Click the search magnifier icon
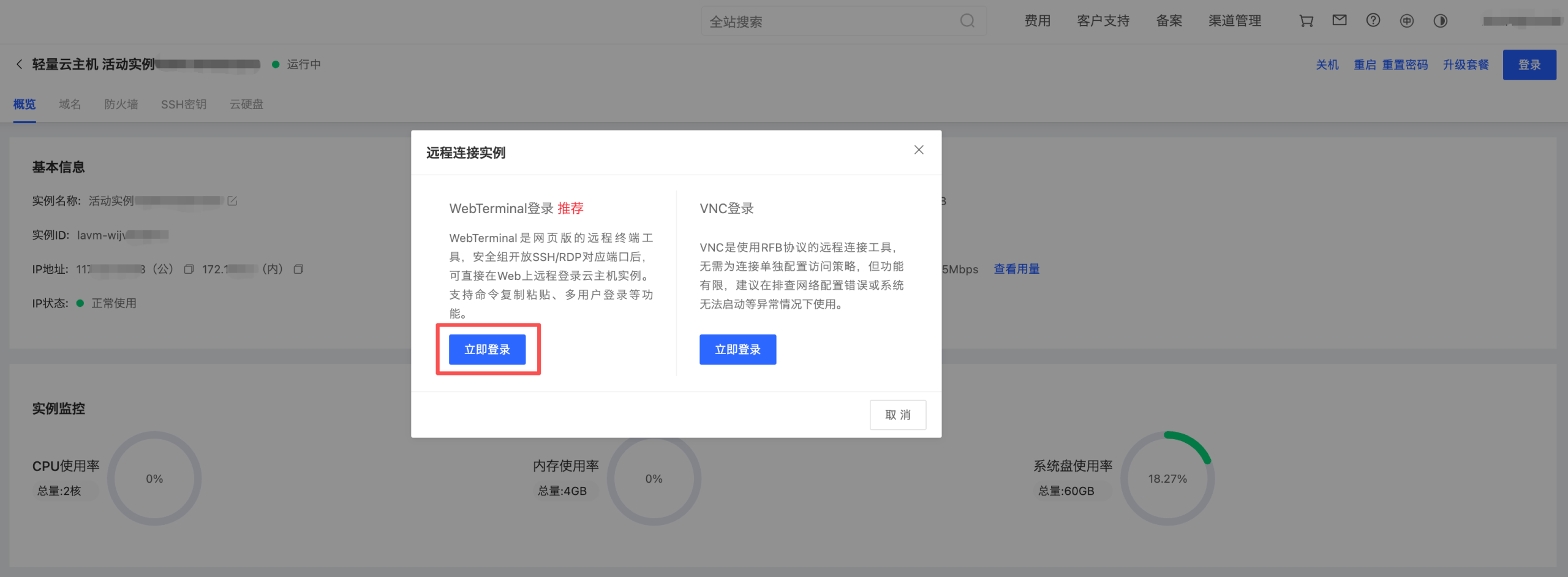The height and width of the screenshot is (577, 1568). click(967, 21)
